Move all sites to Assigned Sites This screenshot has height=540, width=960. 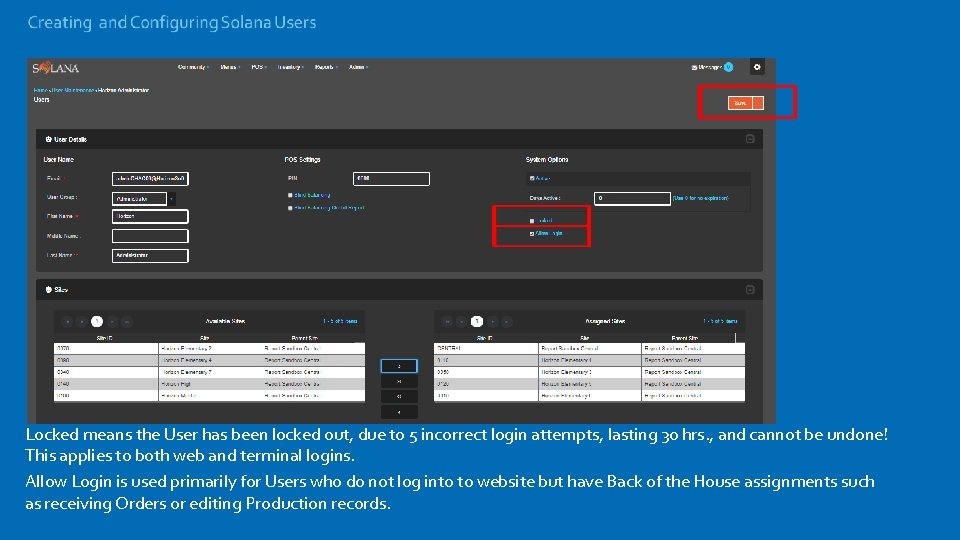(x=399, y=381)
